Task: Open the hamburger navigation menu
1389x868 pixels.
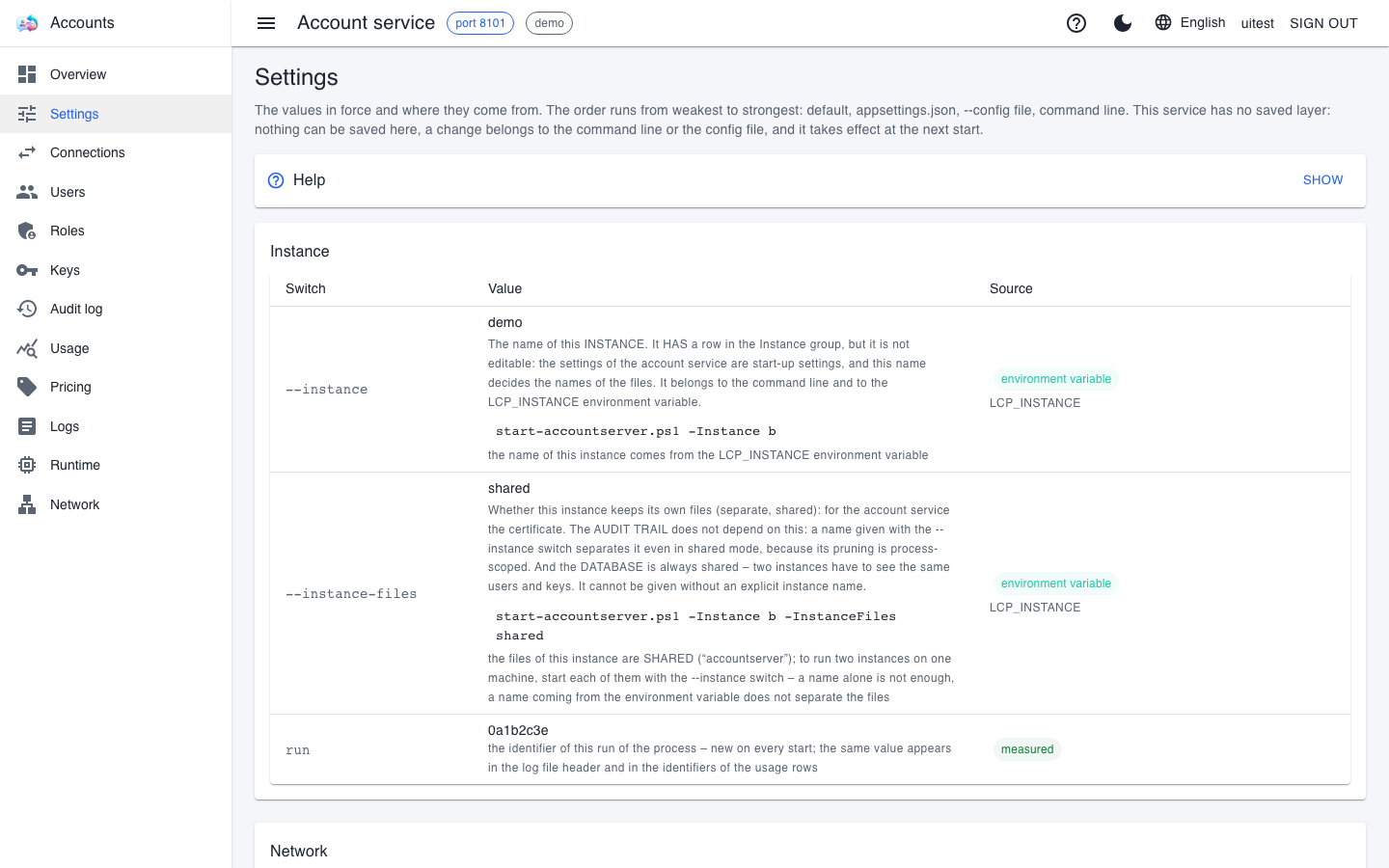Action: (x=266, y=23)
